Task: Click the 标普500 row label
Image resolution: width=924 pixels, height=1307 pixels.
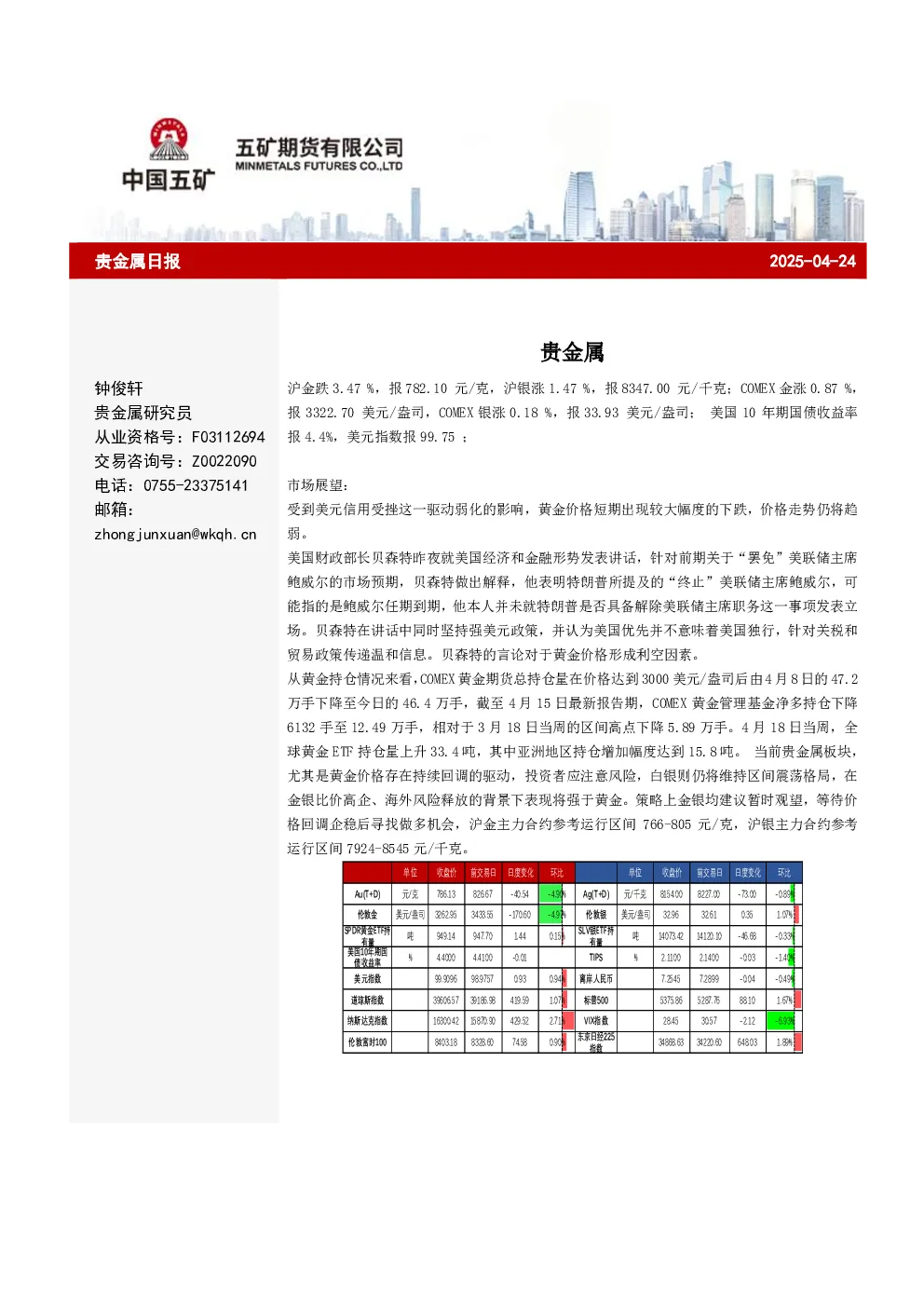Action: click(596, 1001)
